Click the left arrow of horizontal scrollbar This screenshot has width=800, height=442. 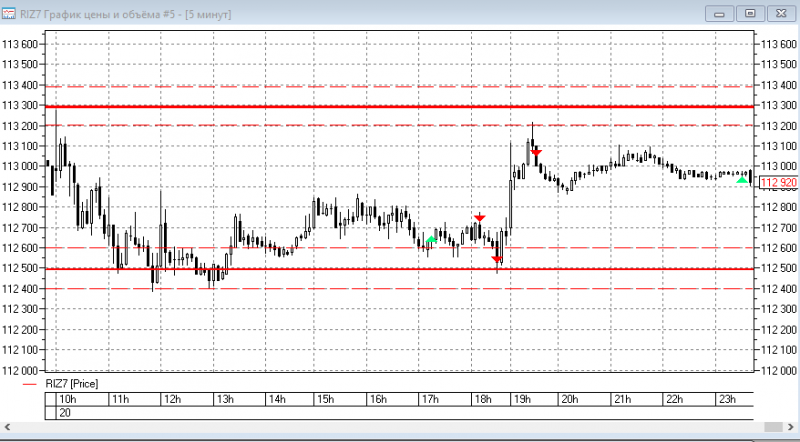click(x=7, y=427)
